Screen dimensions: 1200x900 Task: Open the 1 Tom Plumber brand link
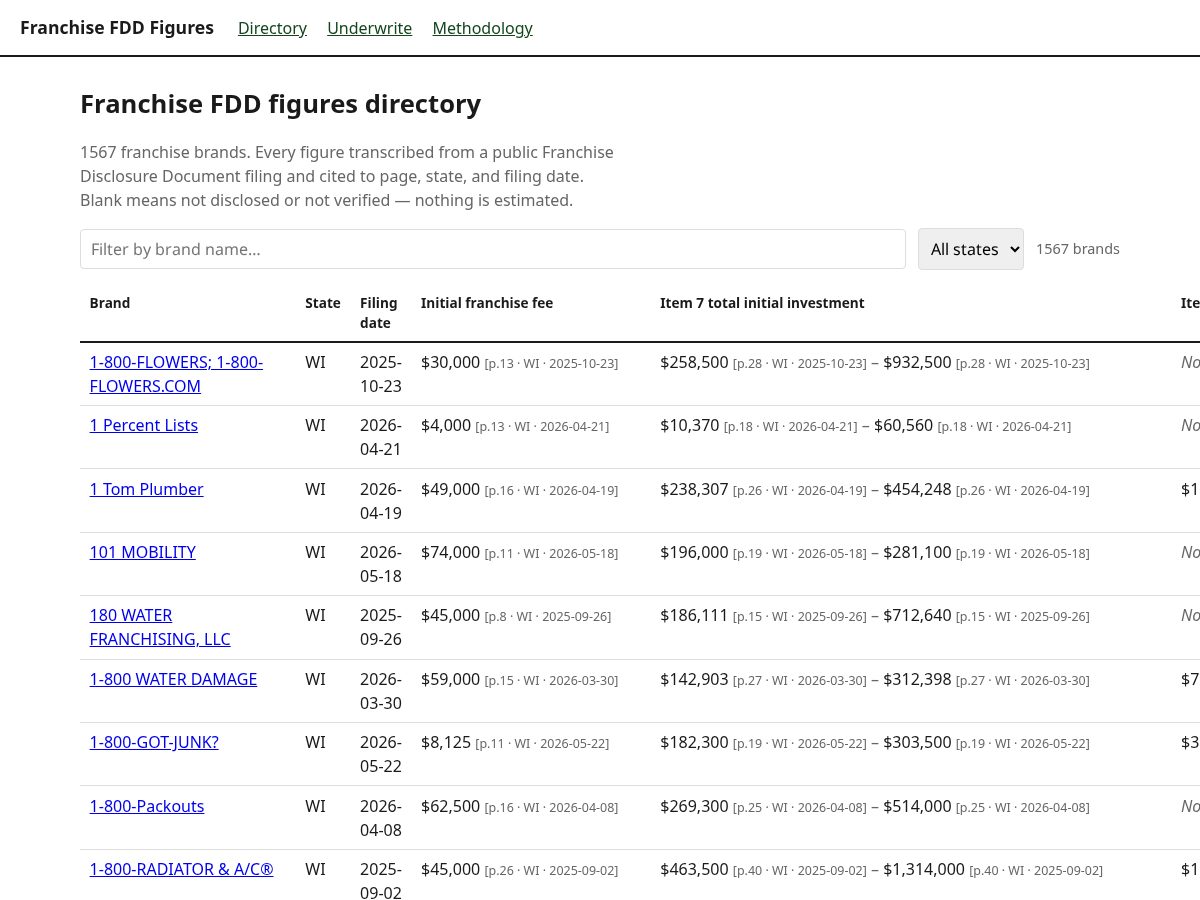click(x=146, y=489)
